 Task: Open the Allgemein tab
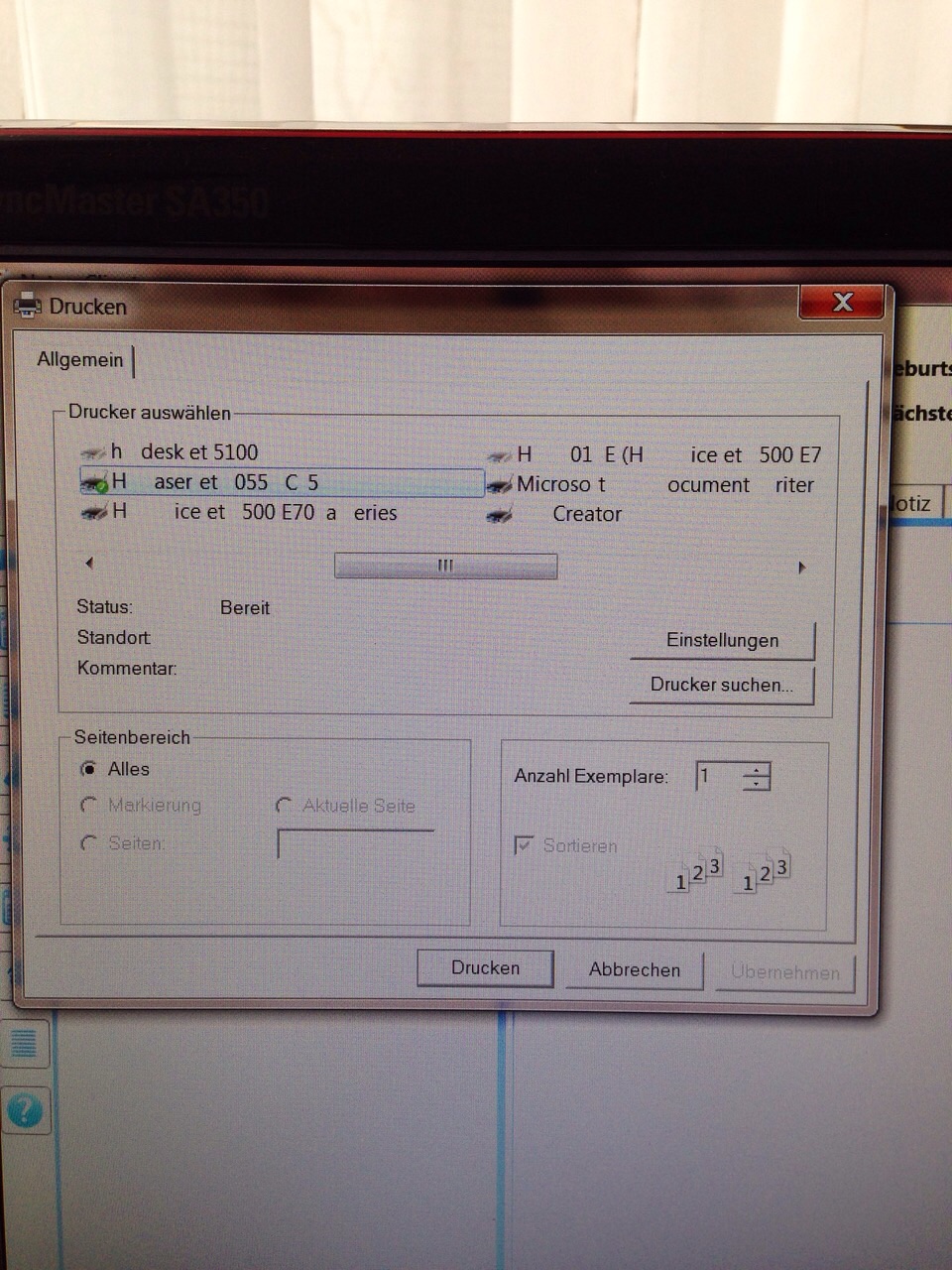click(x=80, y=359)
